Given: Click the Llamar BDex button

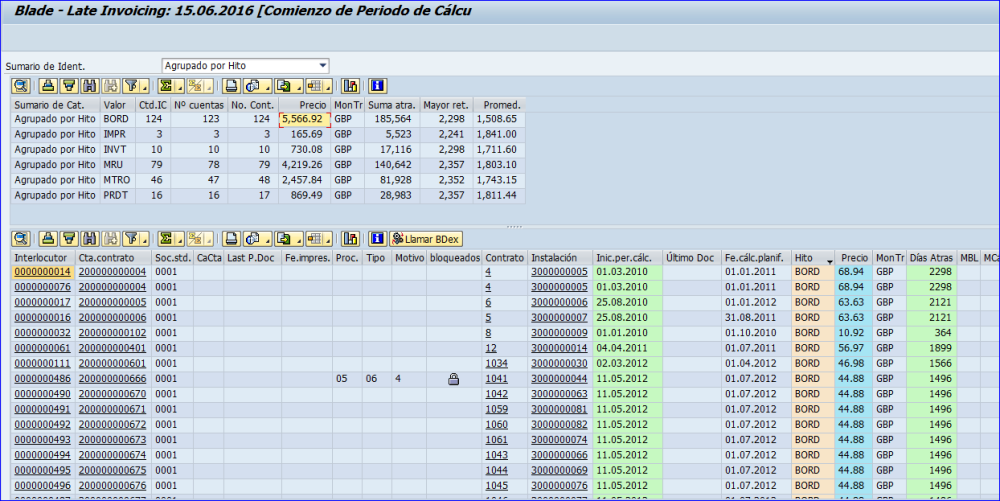Looking at the screenshot, I should (425, 239).
